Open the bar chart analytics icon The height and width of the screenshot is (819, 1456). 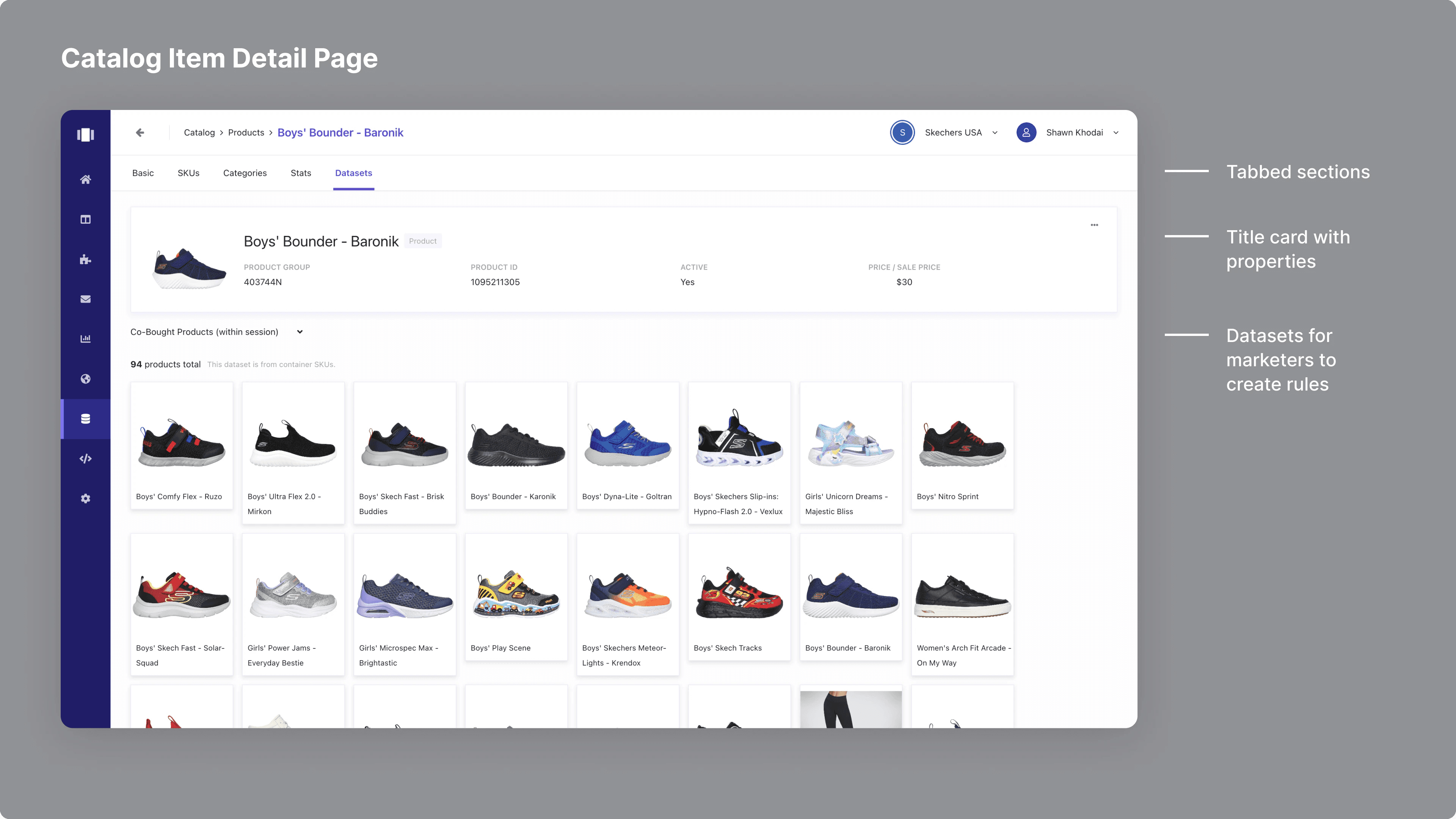pos(85,339)
